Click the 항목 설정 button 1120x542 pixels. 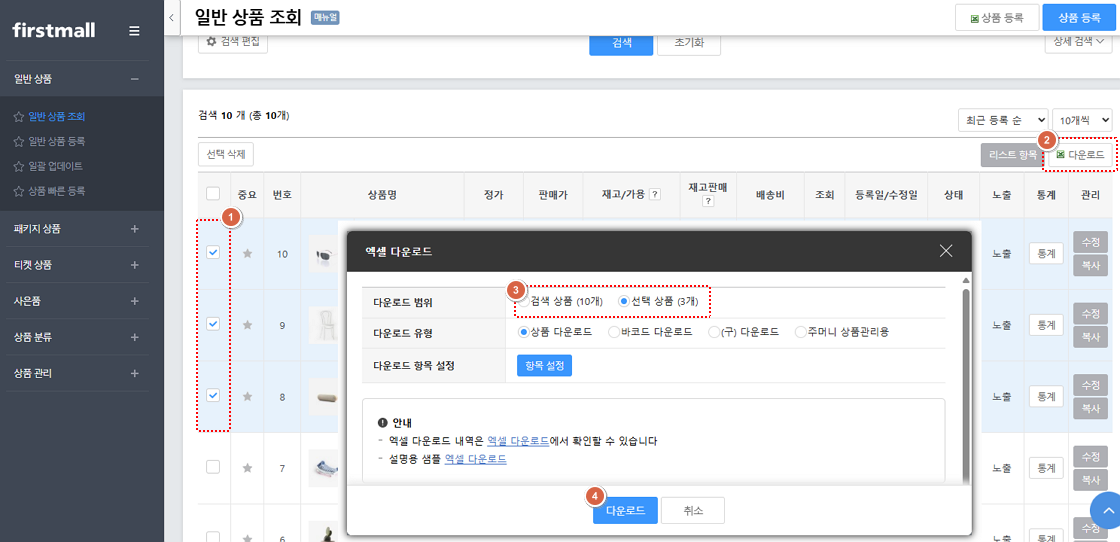point(544,366)
